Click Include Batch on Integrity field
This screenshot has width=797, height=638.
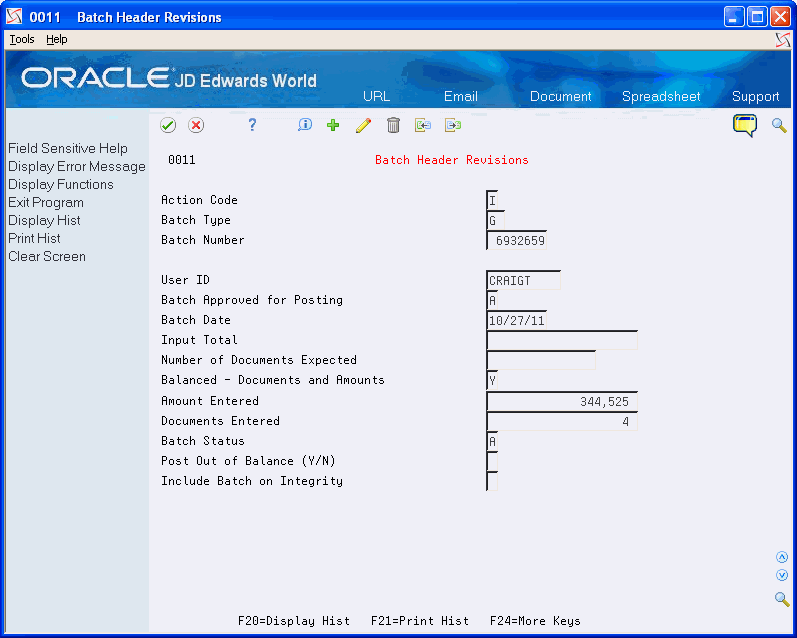point(492,481)
